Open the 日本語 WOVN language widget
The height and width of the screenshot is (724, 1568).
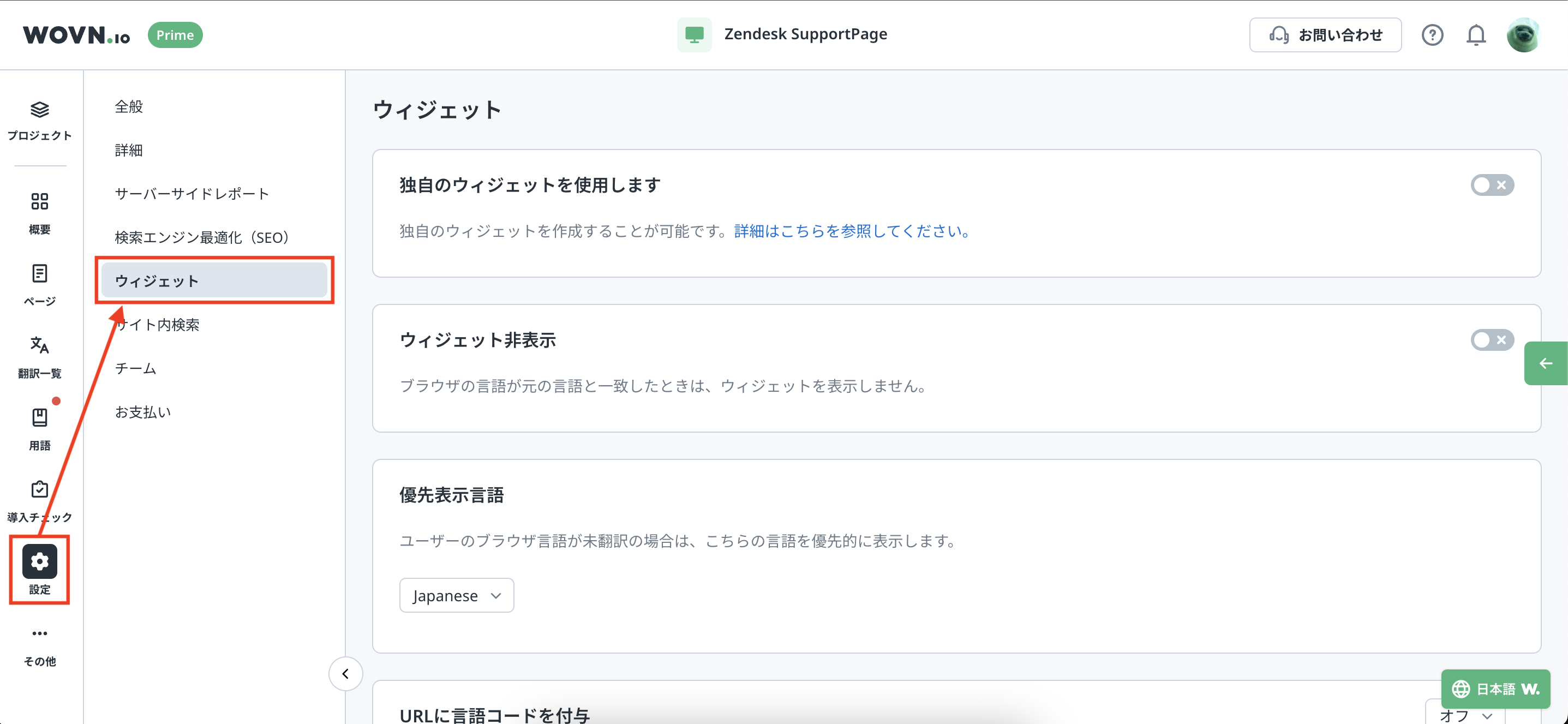click(x=1495, y=689)
